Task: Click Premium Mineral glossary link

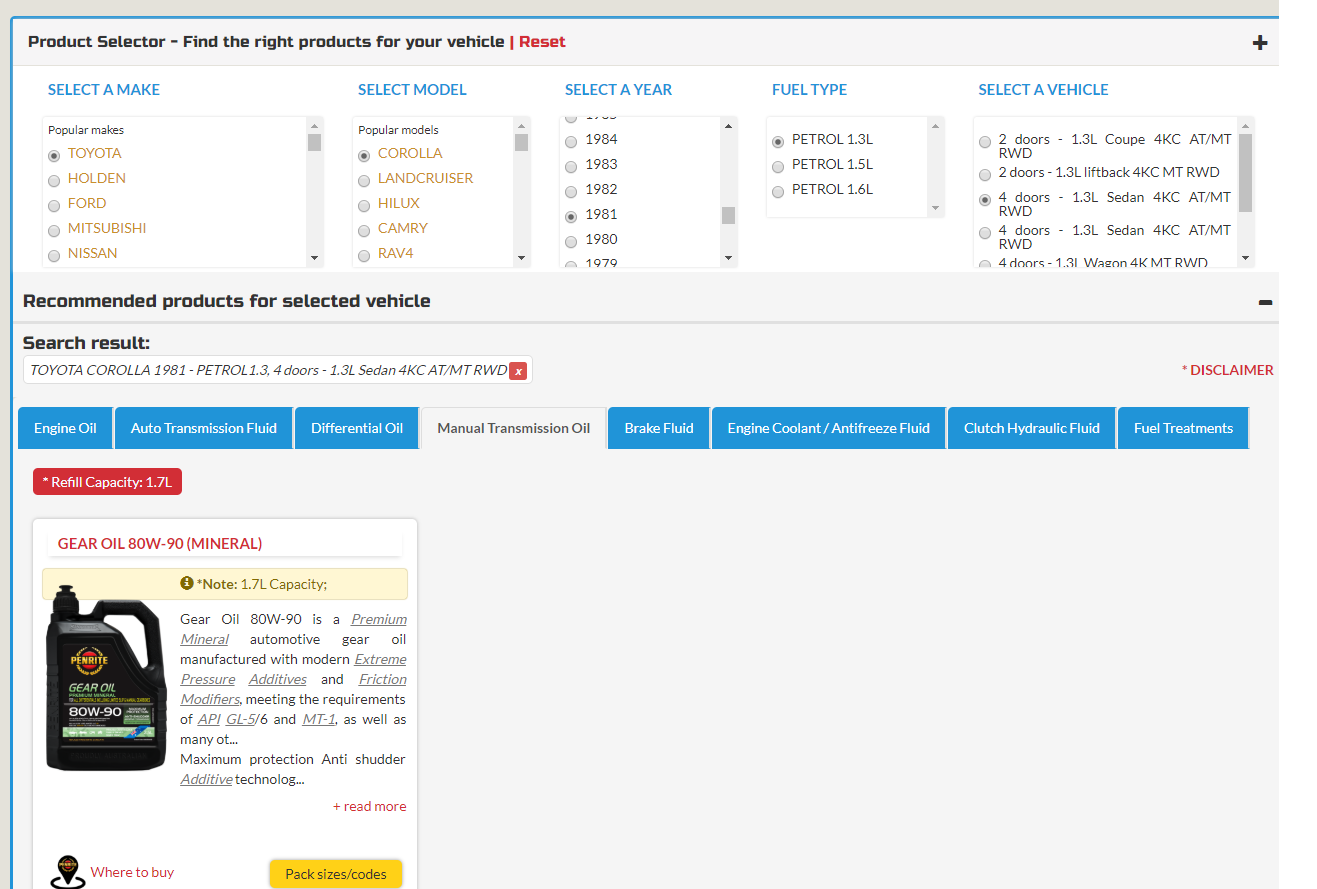Action: coord(379,619)
